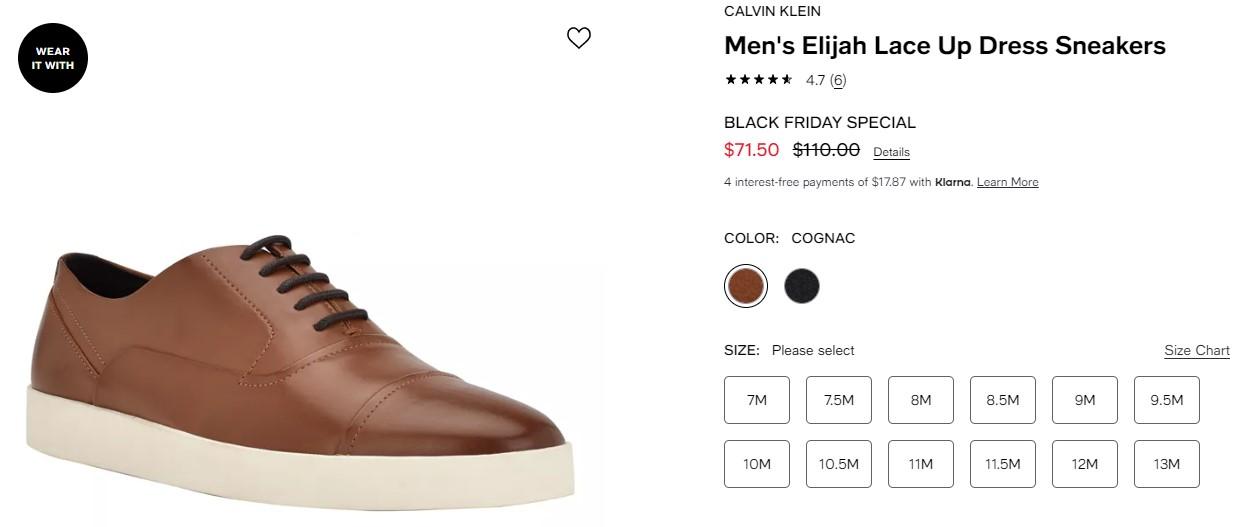Open the Size Chart link
Screen dimensions: 1237x527
coord(1196,350)
